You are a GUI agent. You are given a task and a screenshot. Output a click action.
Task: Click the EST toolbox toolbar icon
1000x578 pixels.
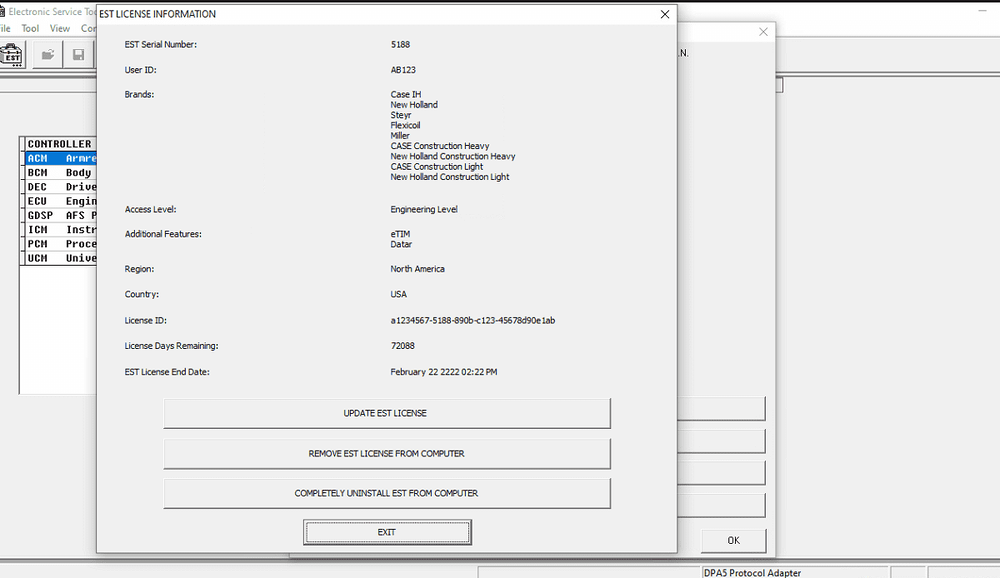tap(13, 54)
